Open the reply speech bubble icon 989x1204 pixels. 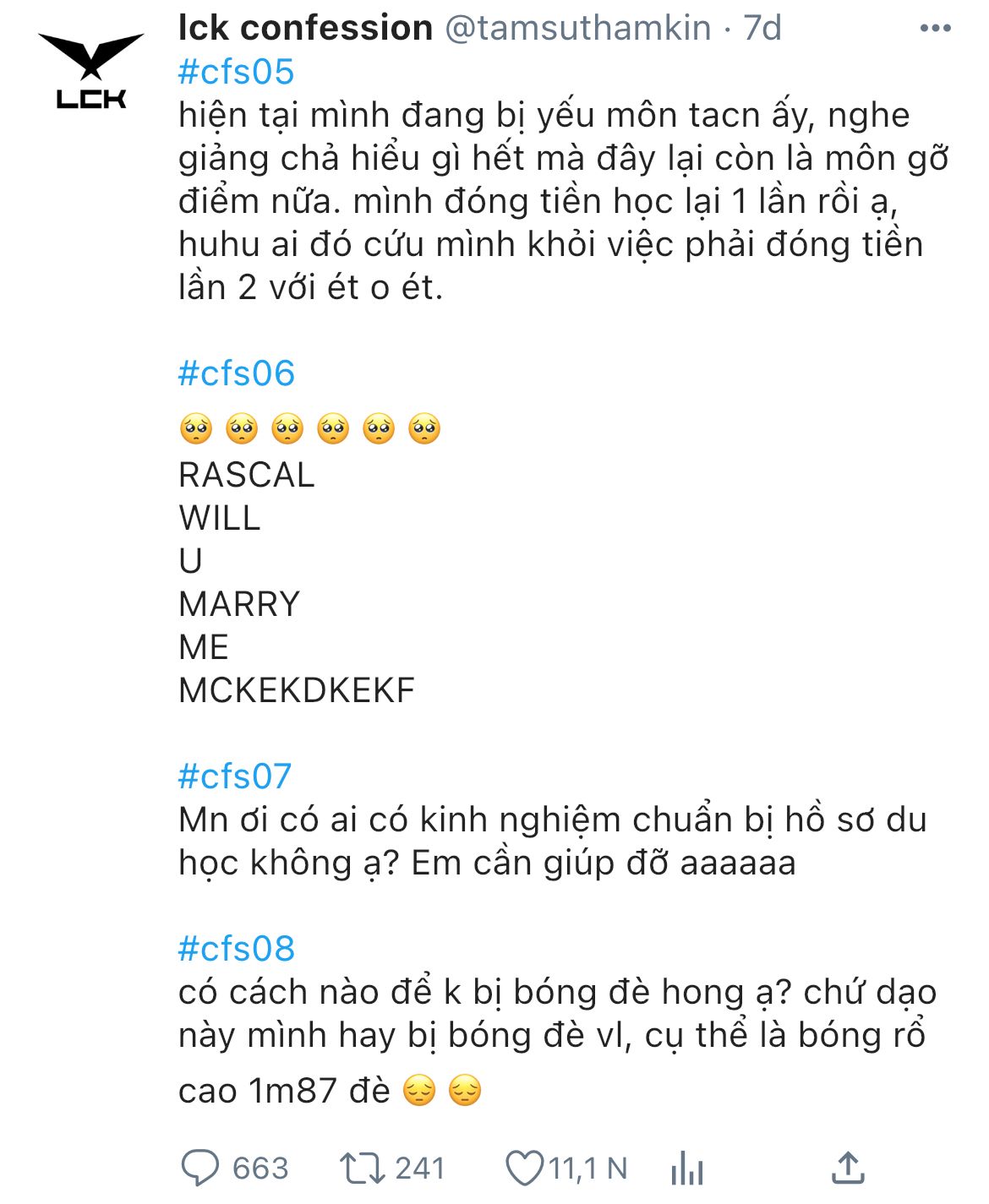click(200, 1169)
